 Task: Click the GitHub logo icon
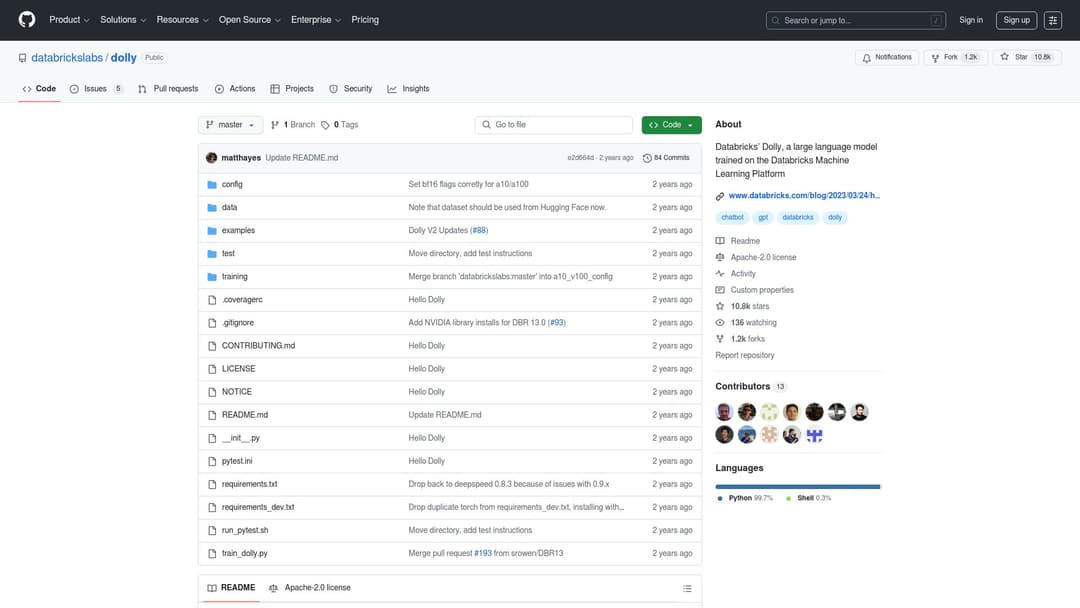(x=27, y=20)
